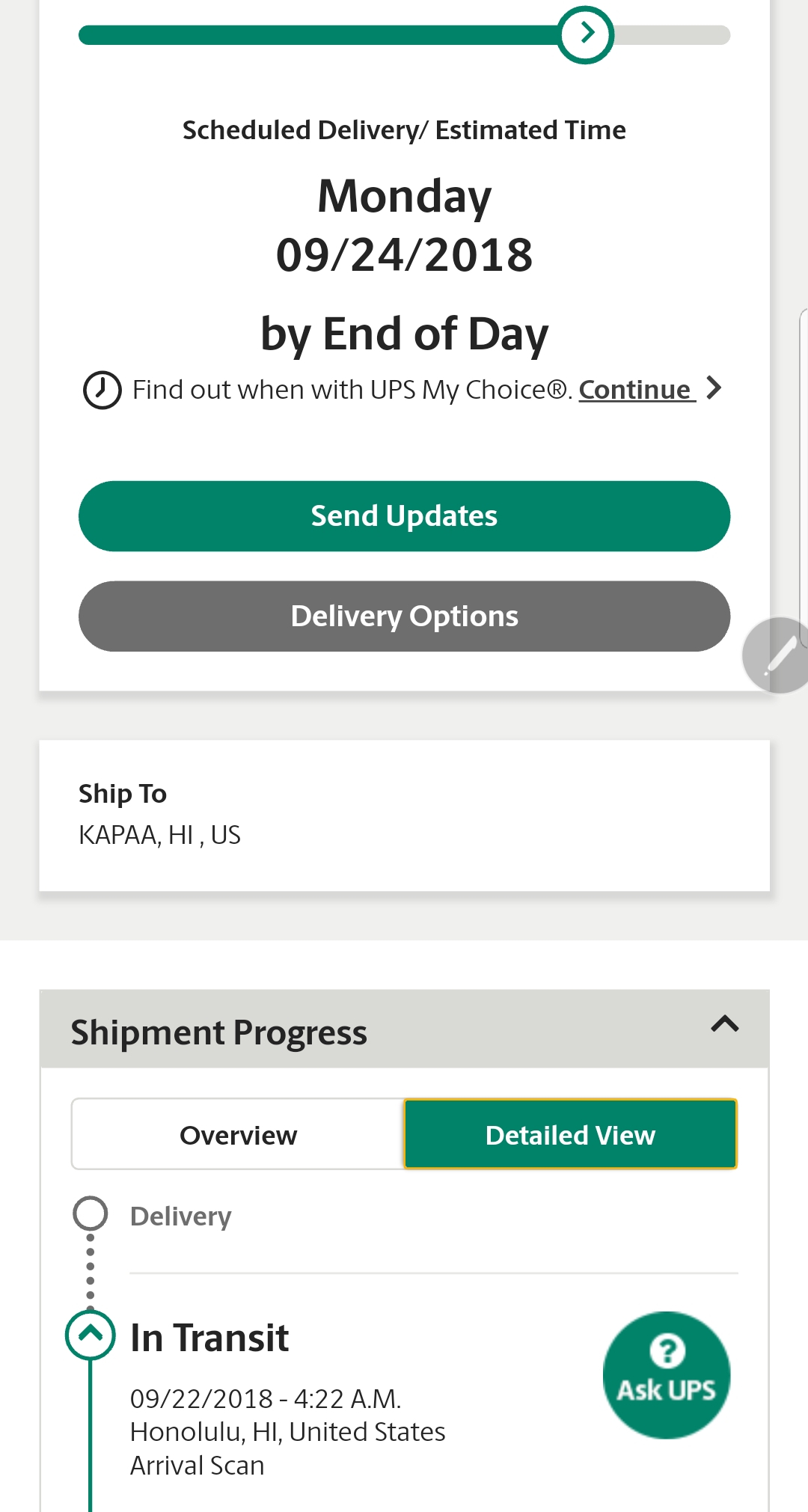Click the In Transit green circle chevron

point(91,1335)
